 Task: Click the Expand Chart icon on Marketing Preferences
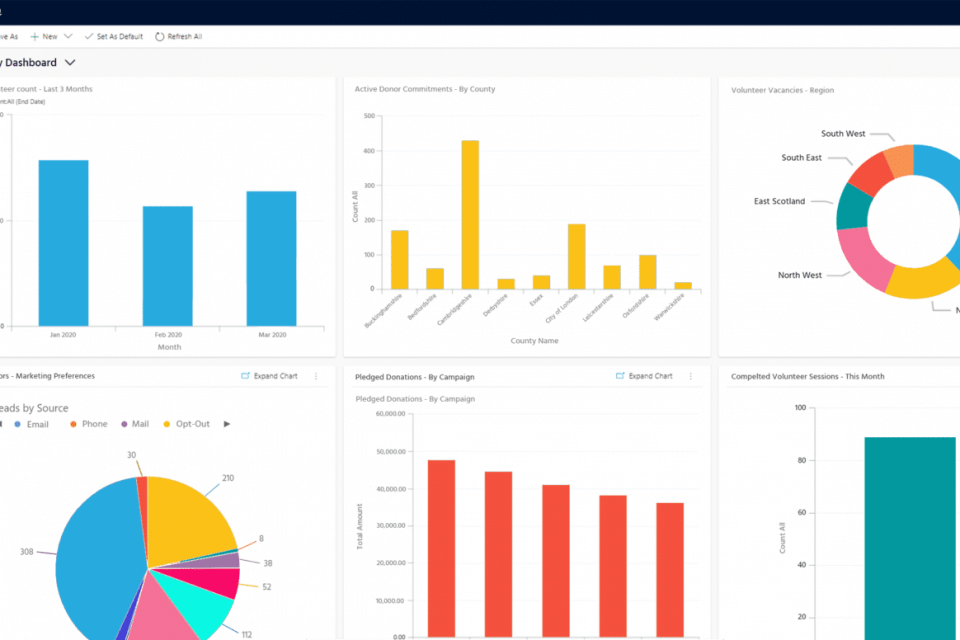(x=246, y=376)
